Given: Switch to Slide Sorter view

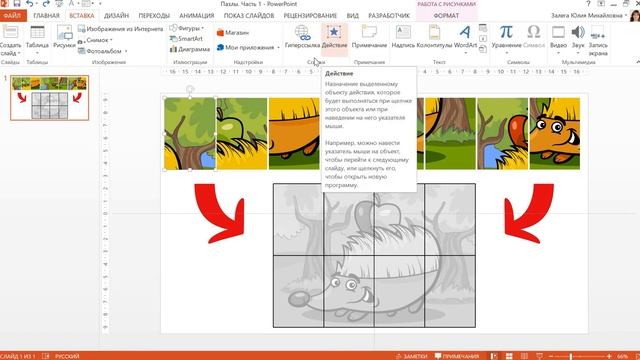Looking at the screenshot, I should point(509,356).
